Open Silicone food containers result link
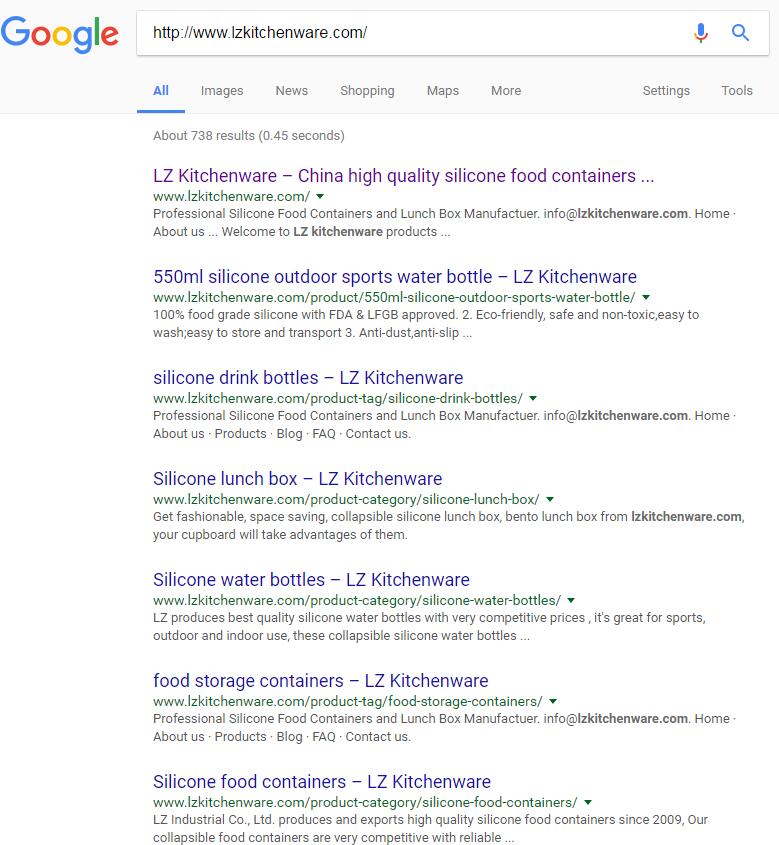 point(322,782)
